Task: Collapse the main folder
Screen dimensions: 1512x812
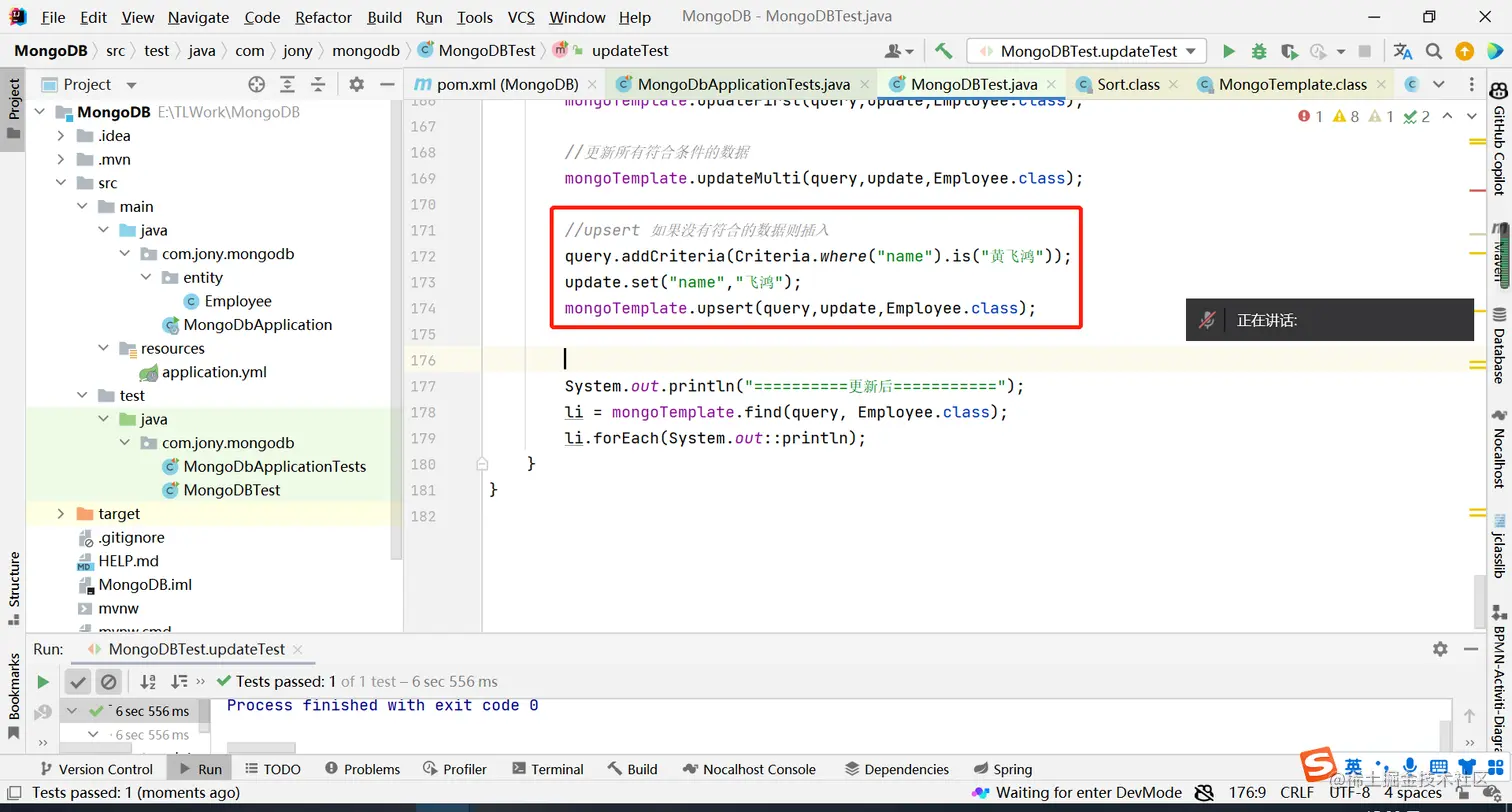Action: tap(82, 207)
